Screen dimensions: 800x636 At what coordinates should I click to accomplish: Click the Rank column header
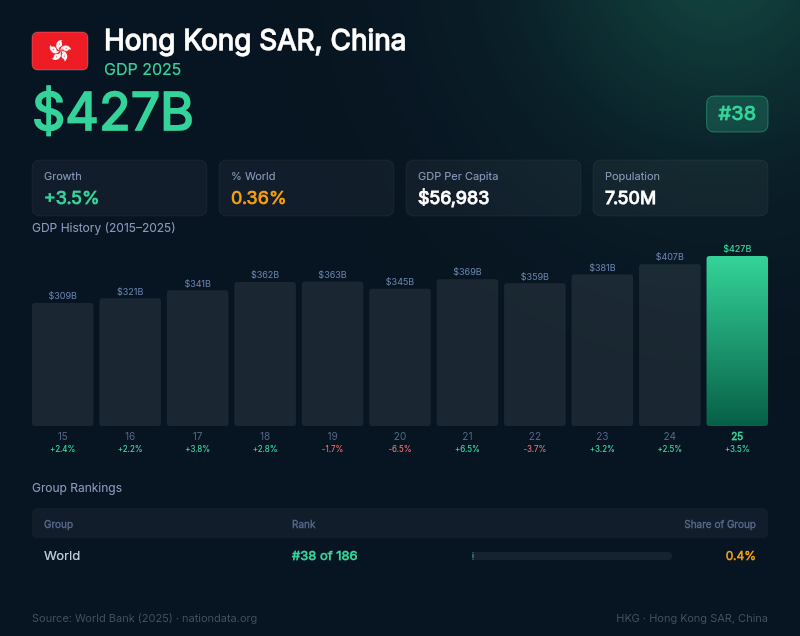304,524
